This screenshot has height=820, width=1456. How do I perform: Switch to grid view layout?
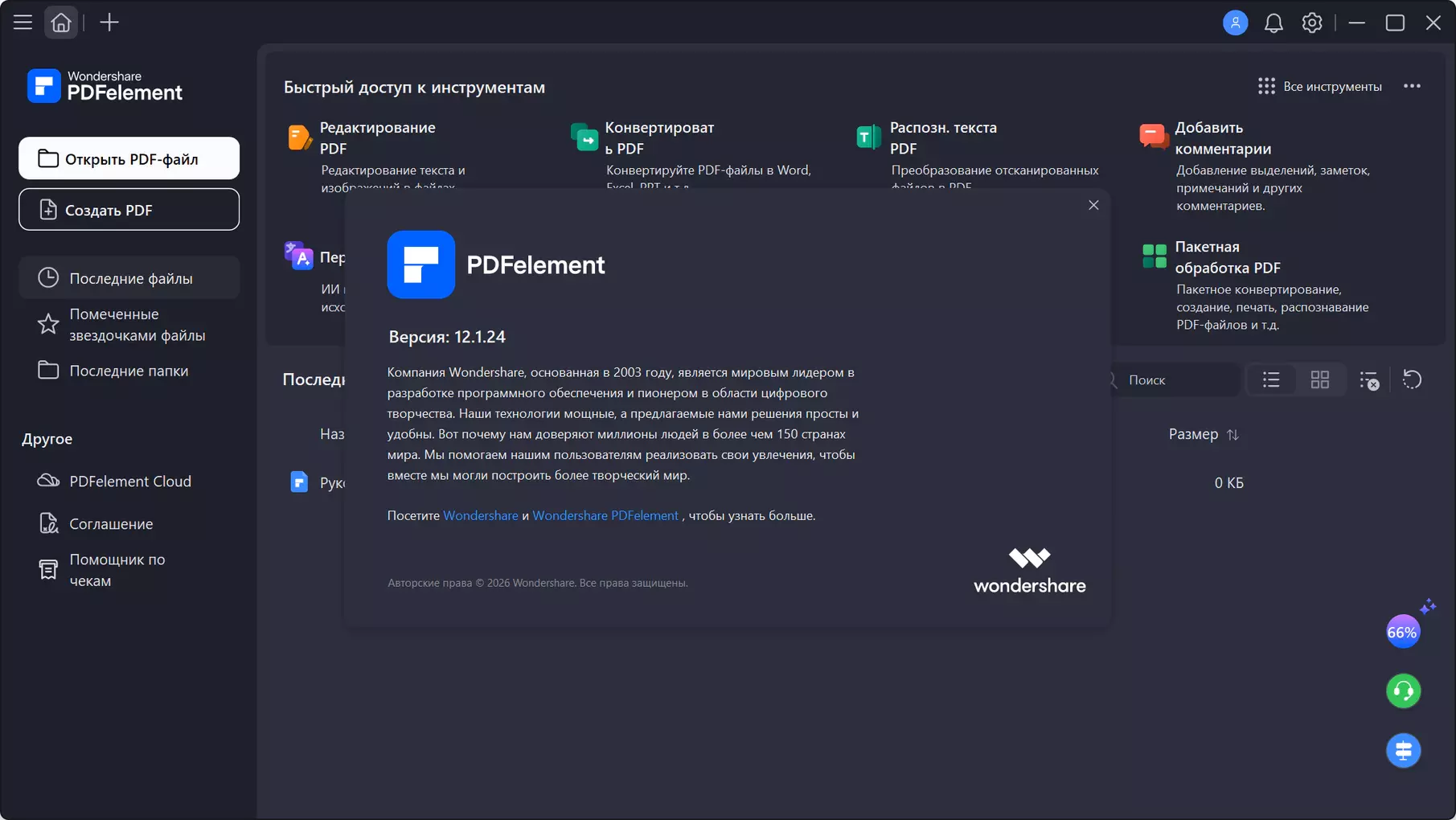1319,379
